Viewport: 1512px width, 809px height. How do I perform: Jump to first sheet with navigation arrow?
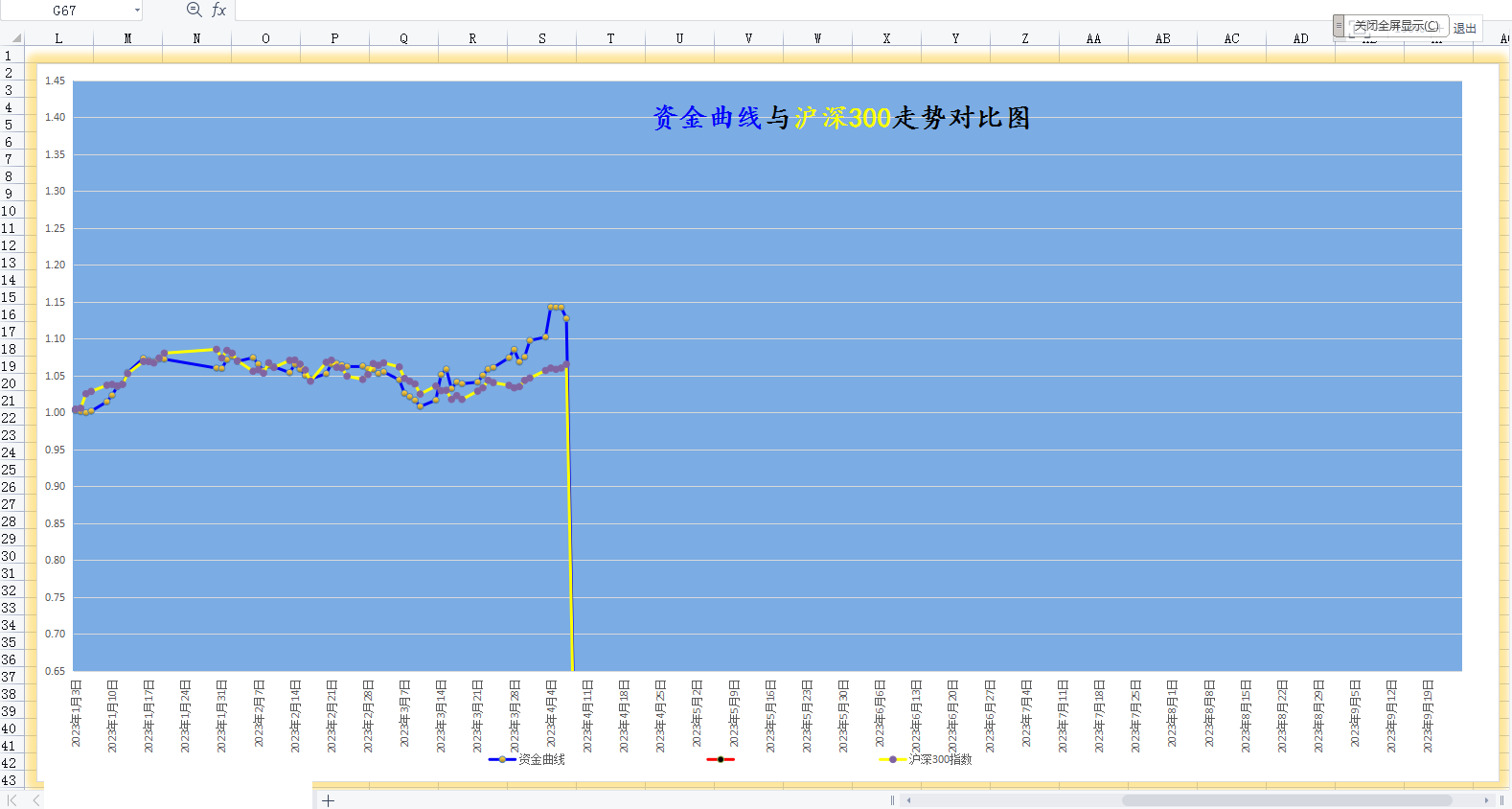tap(12, 800)
